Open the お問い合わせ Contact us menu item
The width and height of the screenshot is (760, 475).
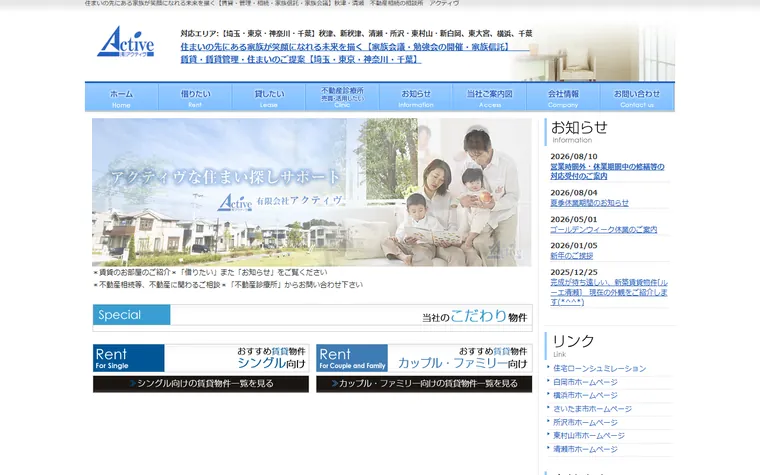coord(637,97)
